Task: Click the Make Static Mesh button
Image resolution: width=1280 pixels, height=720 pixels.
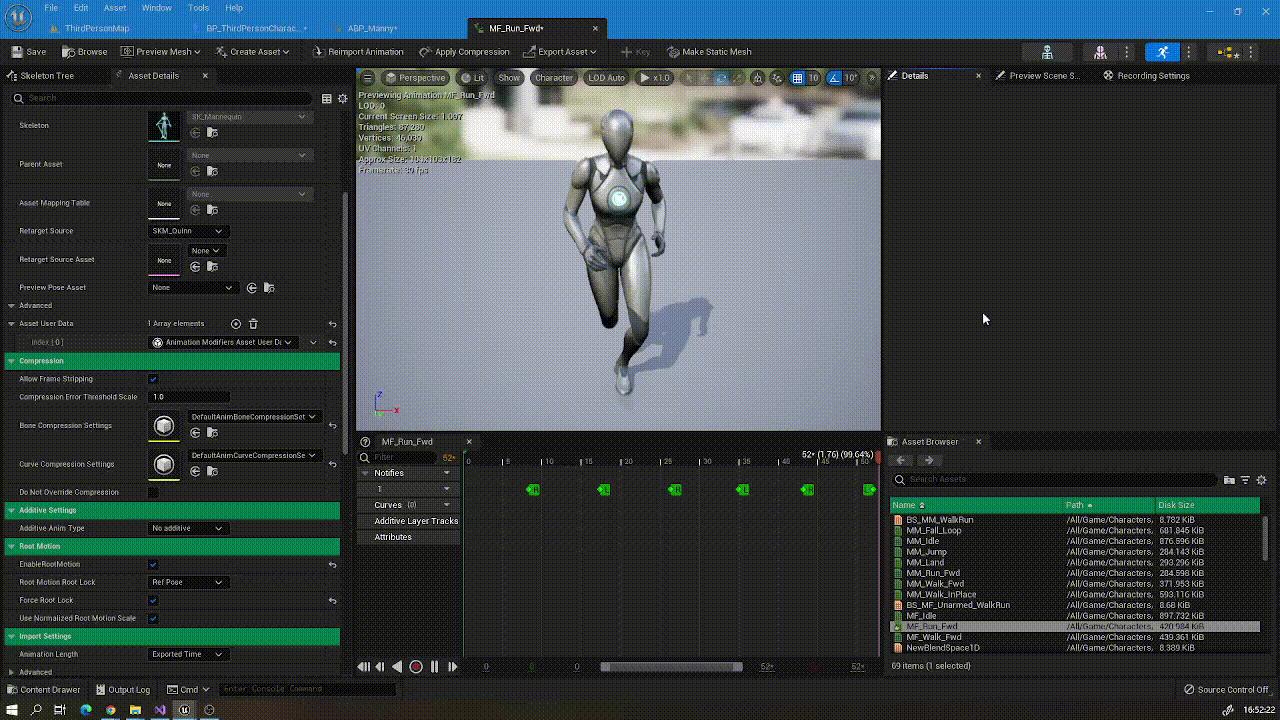Action: (x=708, y=52)
